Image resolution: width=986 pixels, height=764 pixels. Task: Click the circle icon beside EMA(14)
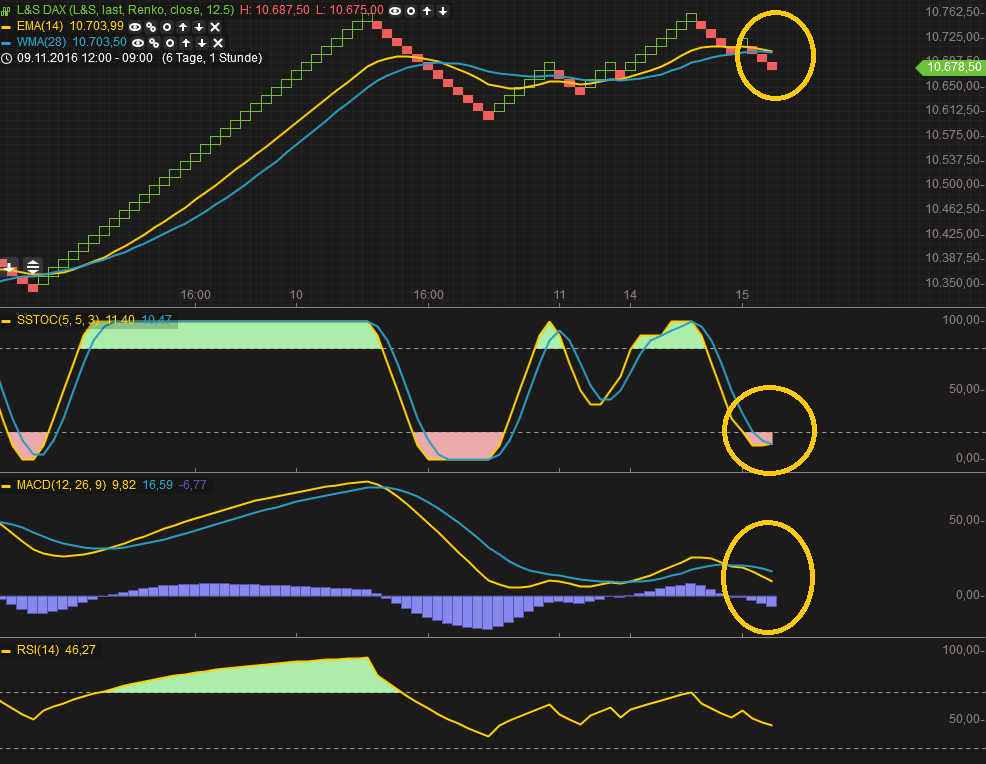coord(167,28)
